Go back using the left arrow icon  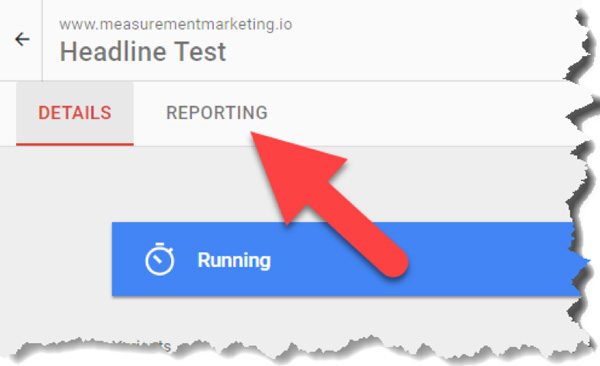point(22,39)
